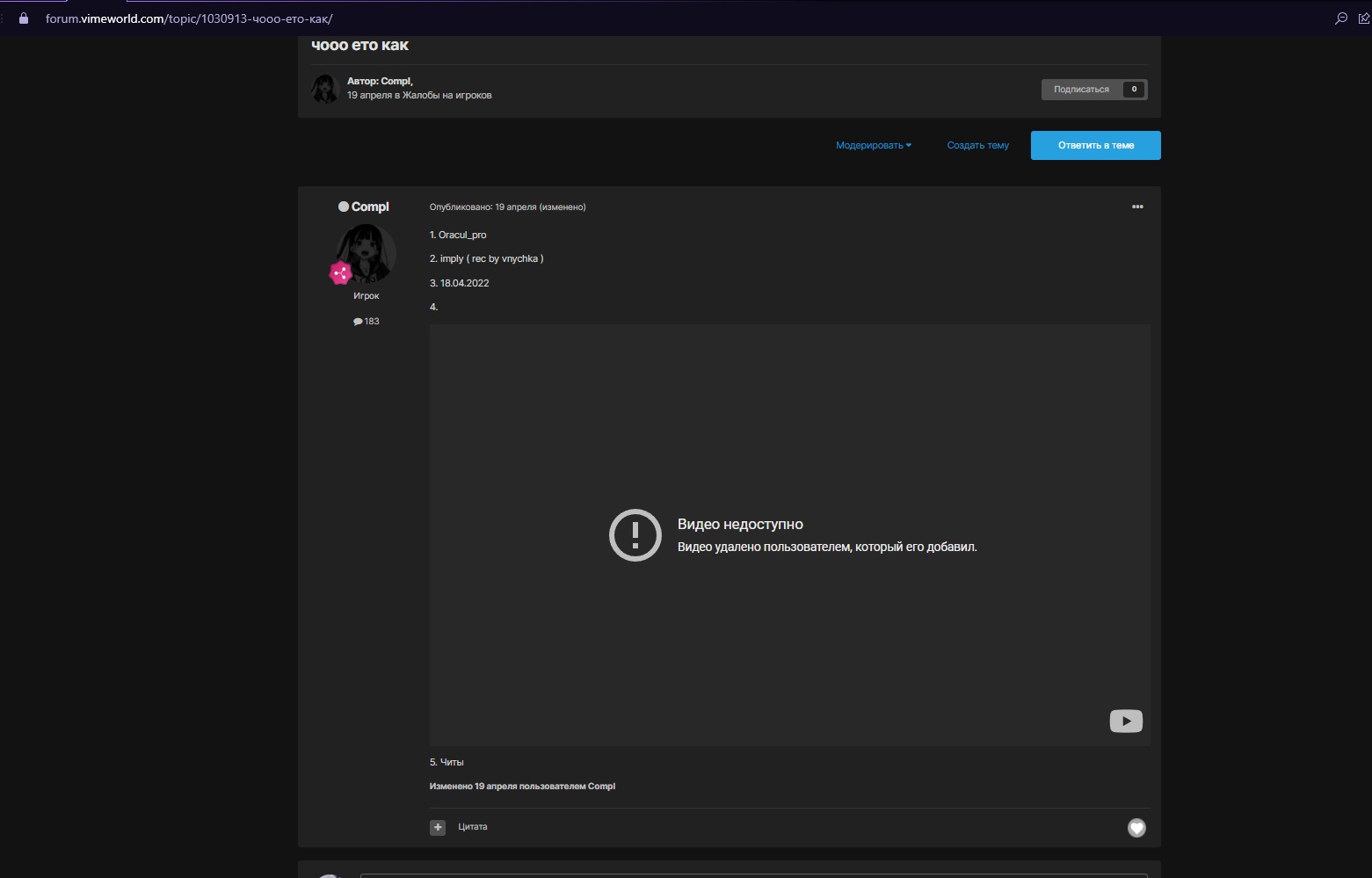
Task: Click the small author avatar in the topic header
Action: pyautogui.click(x=325, y=89)
